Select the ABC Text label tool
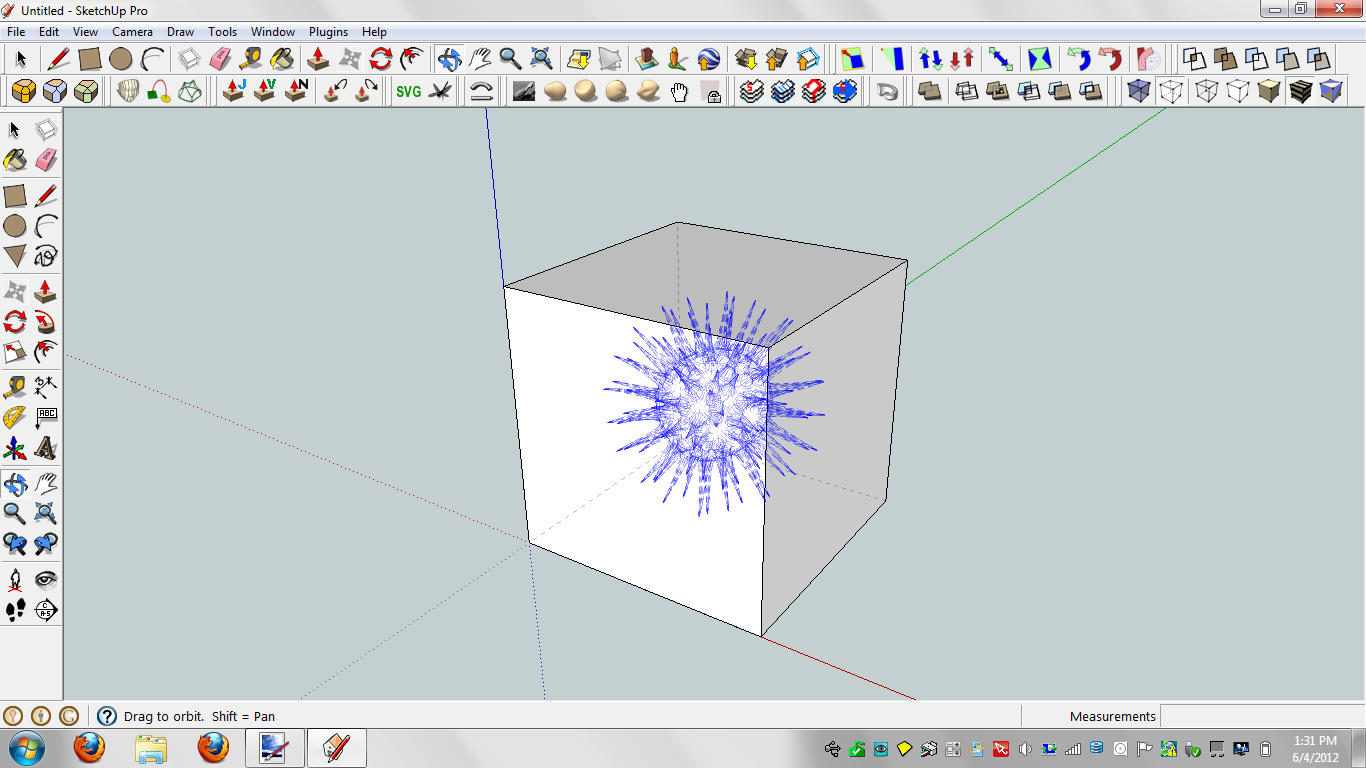Image resolution: width=1366 pixels, height=768 pixels. (x=45, y=417)
